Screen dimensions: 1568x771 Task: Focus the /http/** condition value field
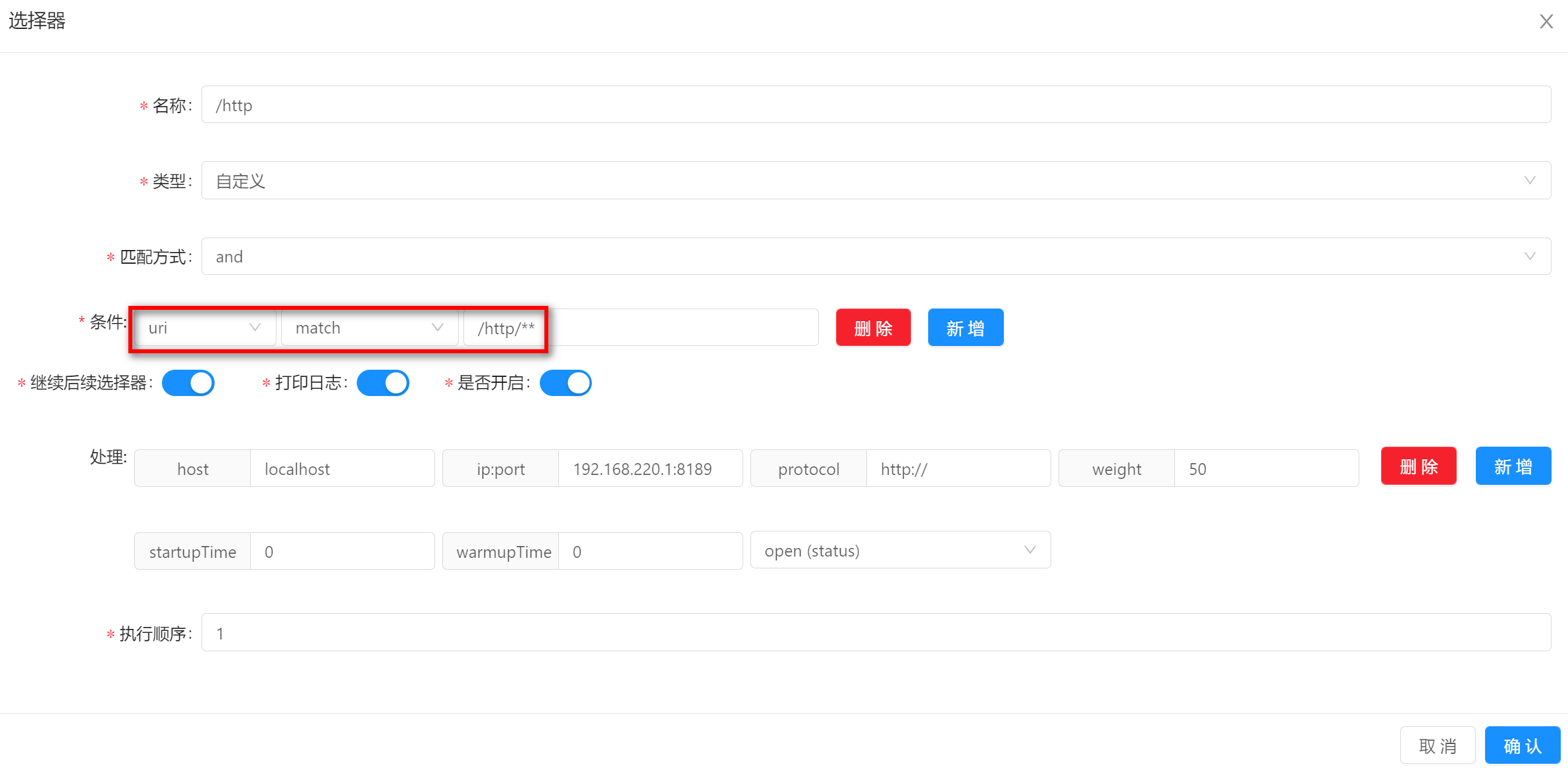[x=640, y=328]
